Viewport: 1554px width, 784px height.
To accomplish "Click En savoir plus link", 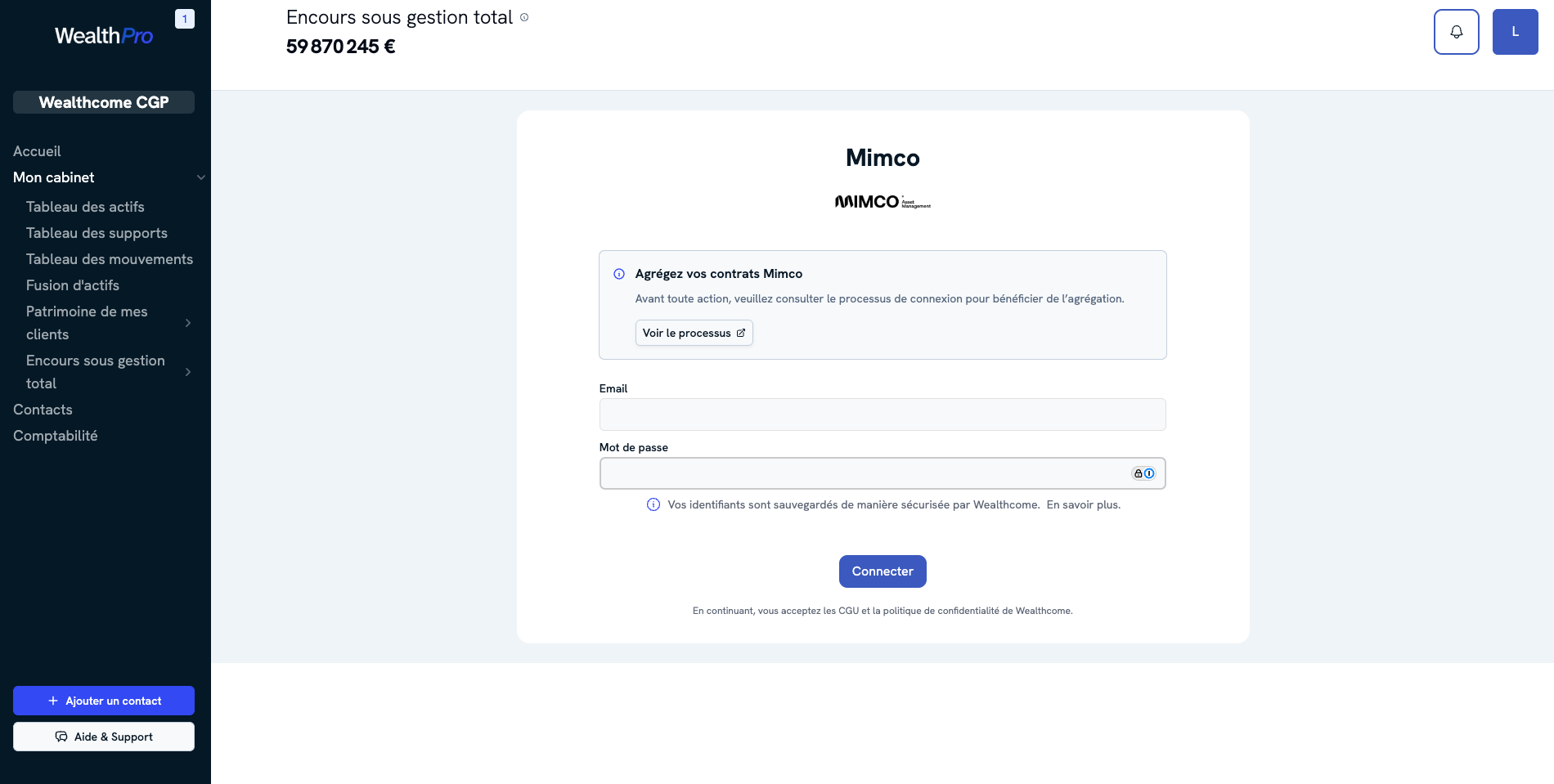I will pyautogui.click(x=1083, y=504).
